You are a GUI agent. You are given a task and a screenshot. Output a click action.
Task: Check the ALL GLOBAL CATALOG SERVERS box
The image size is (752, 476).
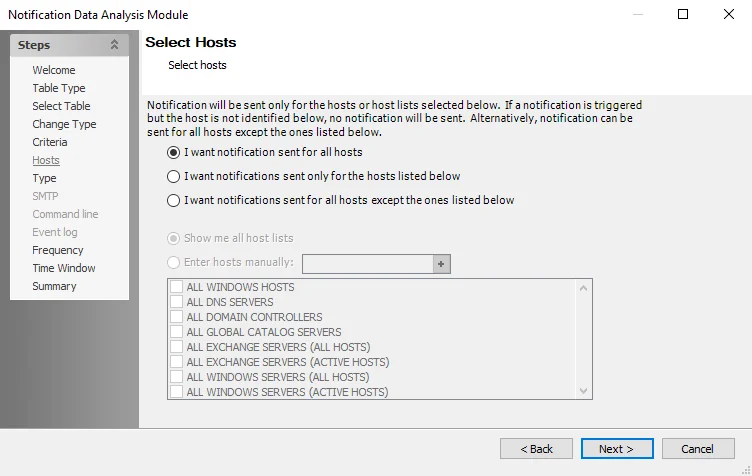(x=176, y=331)
